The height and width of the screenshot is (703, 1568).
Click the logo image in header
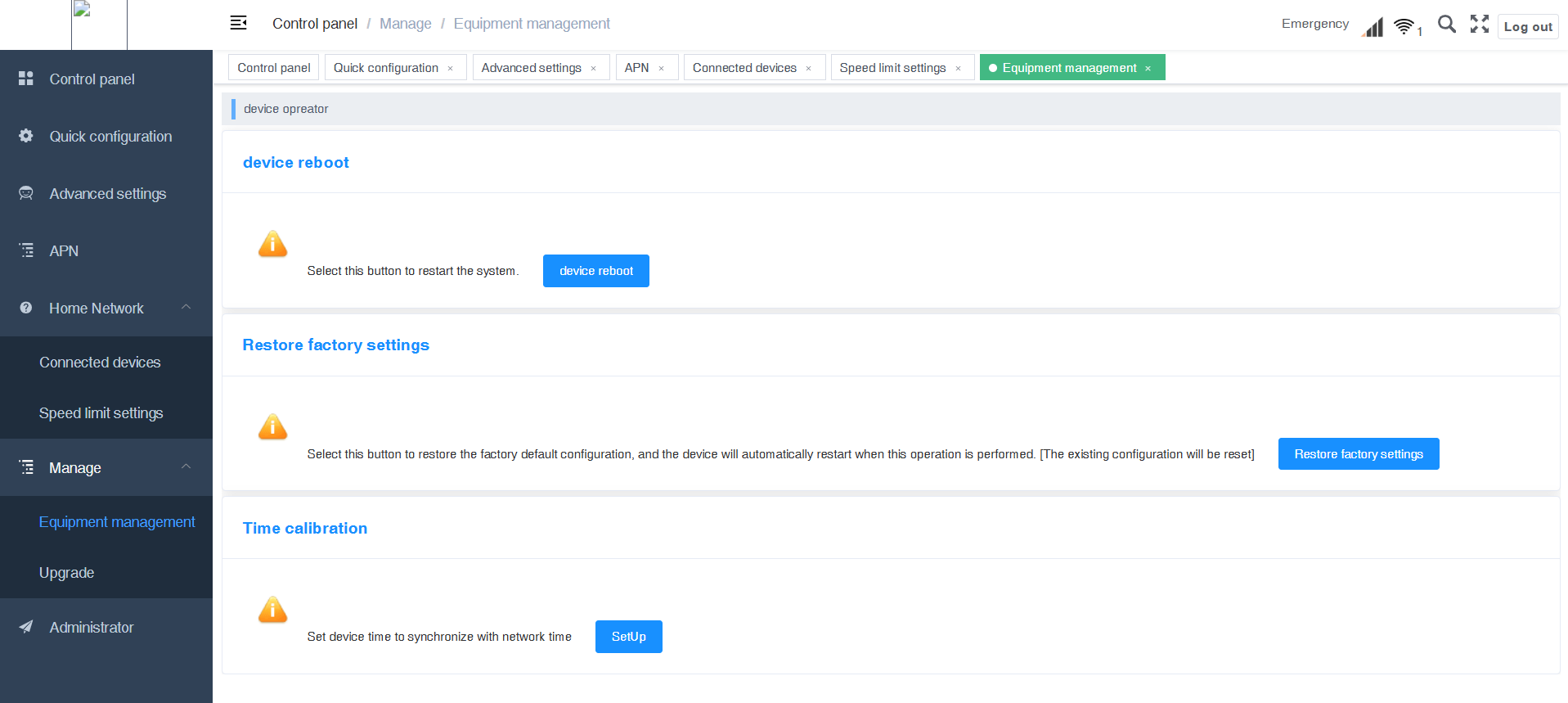(x=99, y=25)
